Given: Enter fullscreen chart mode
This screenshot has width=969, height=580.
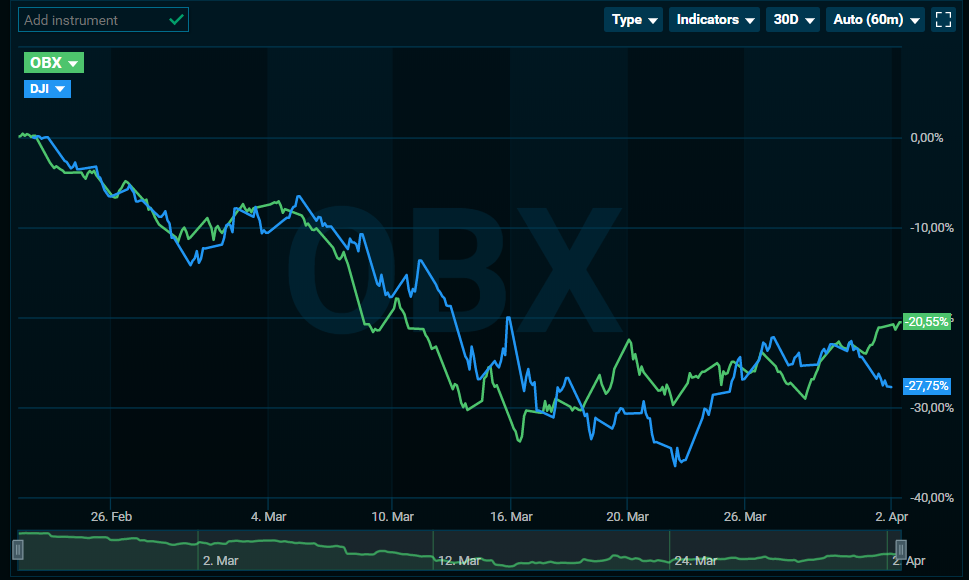Looking at the screenshot, I should pyautogui.click(x=944, y=20).
